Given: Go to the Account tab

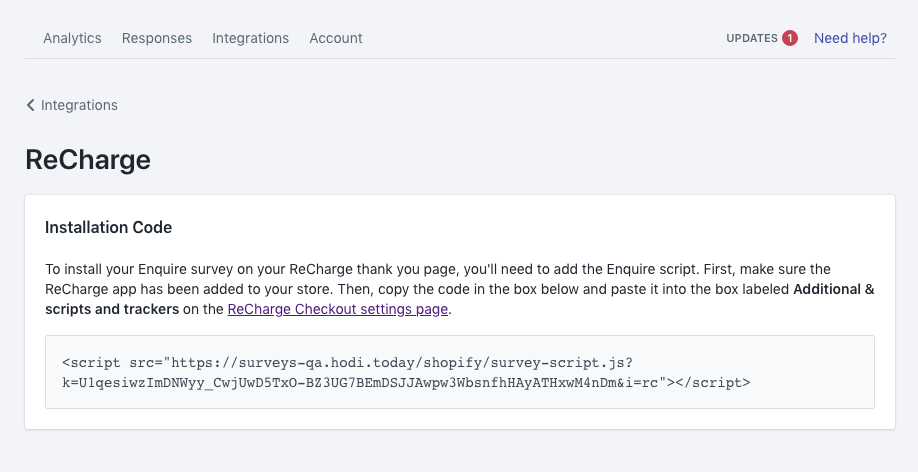Looking at the screenshot, I should 336,38.
